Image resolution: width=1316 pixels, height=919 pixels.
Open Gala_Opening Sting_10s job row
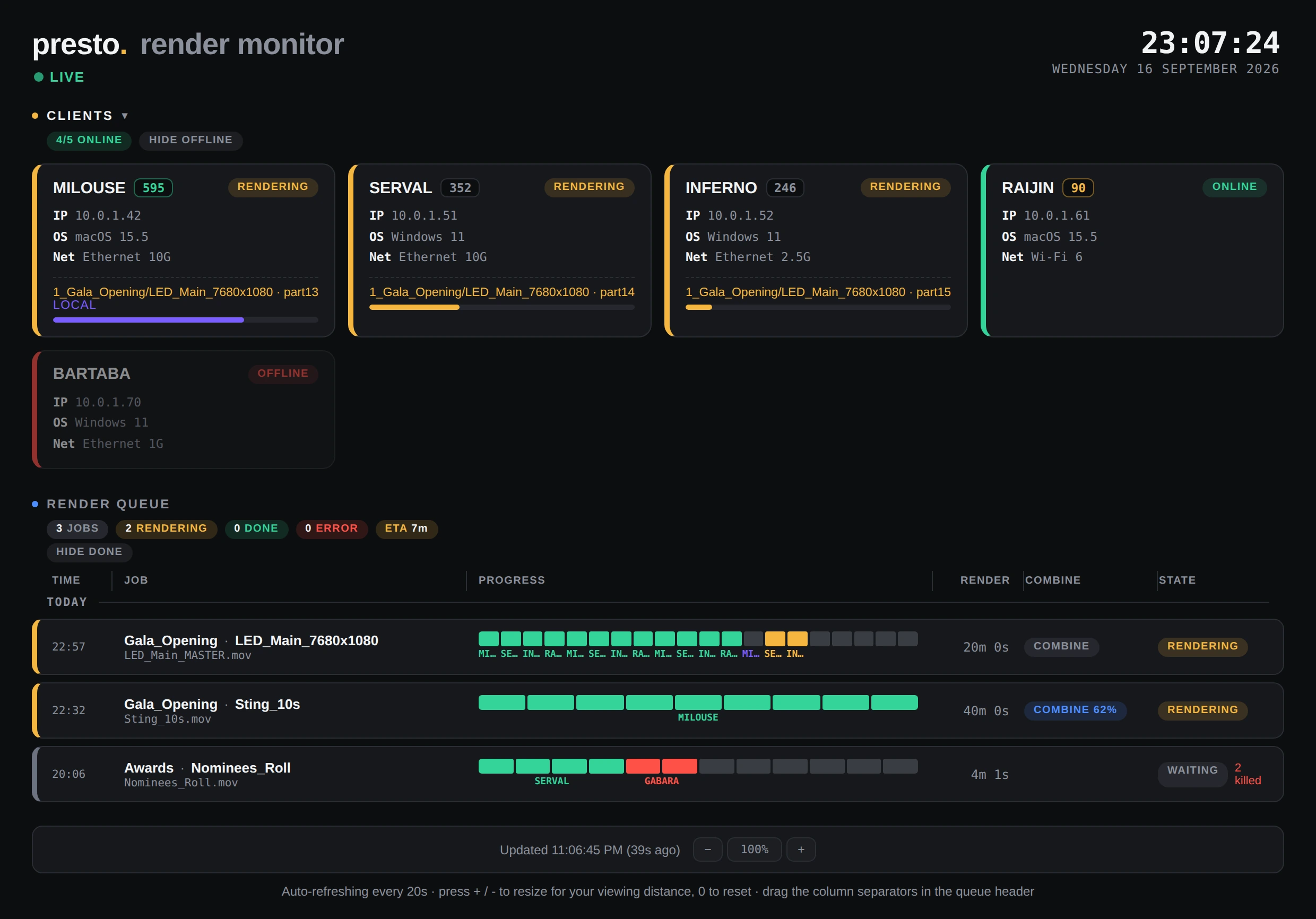tap(657, 710)
